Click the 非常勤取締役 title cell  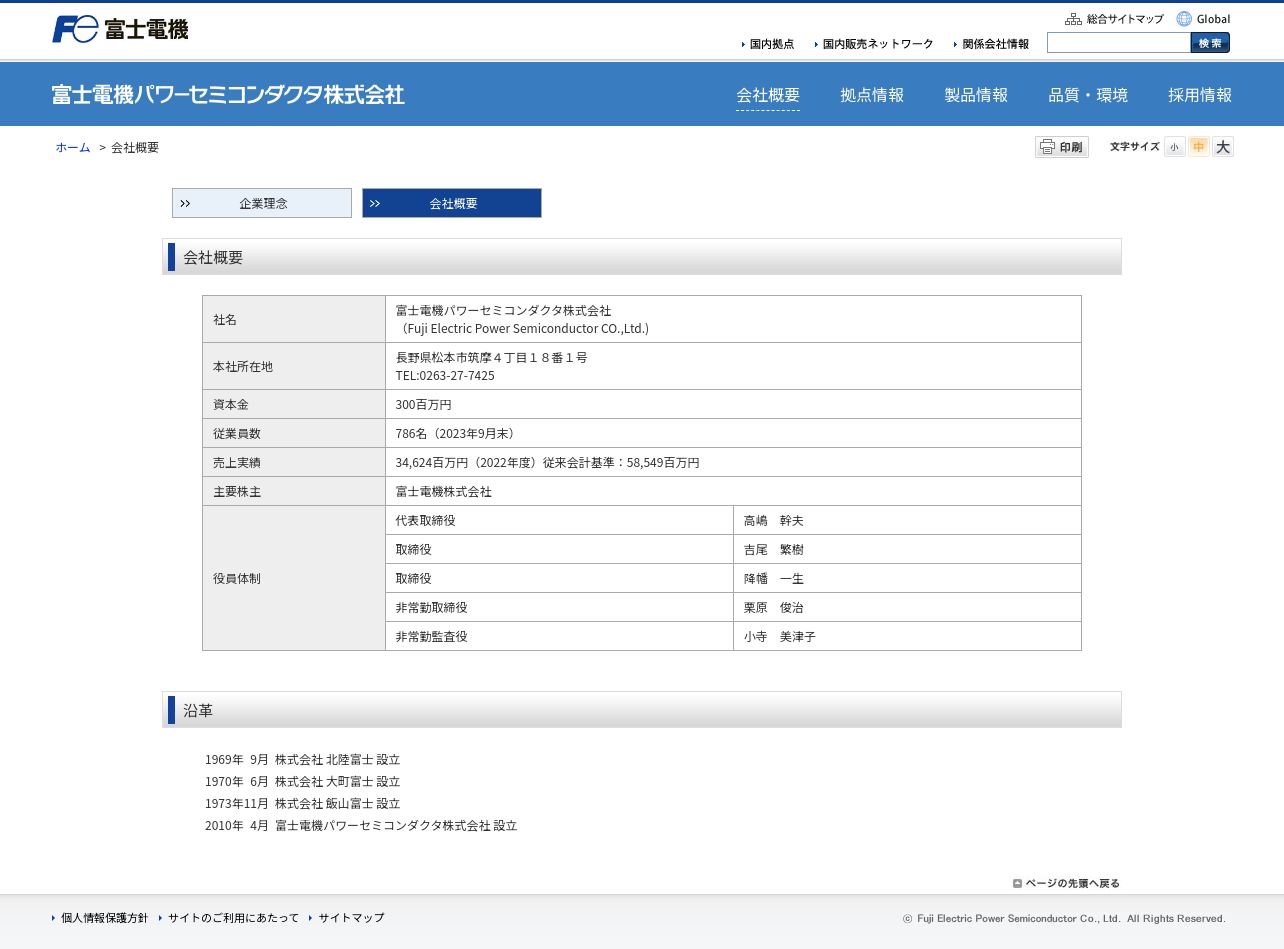[560, 607]
